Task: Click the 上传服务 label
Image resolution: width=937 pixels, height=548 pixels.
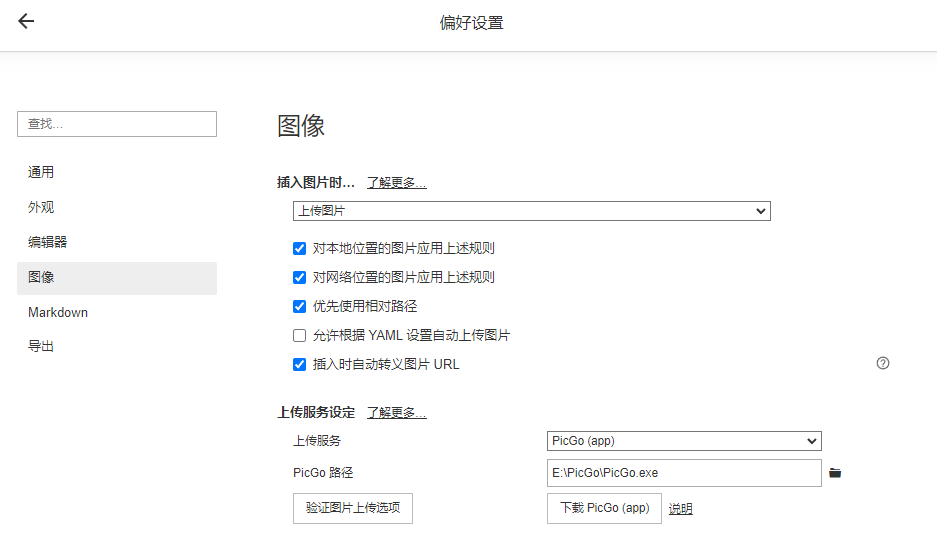Action: [317, 441]
